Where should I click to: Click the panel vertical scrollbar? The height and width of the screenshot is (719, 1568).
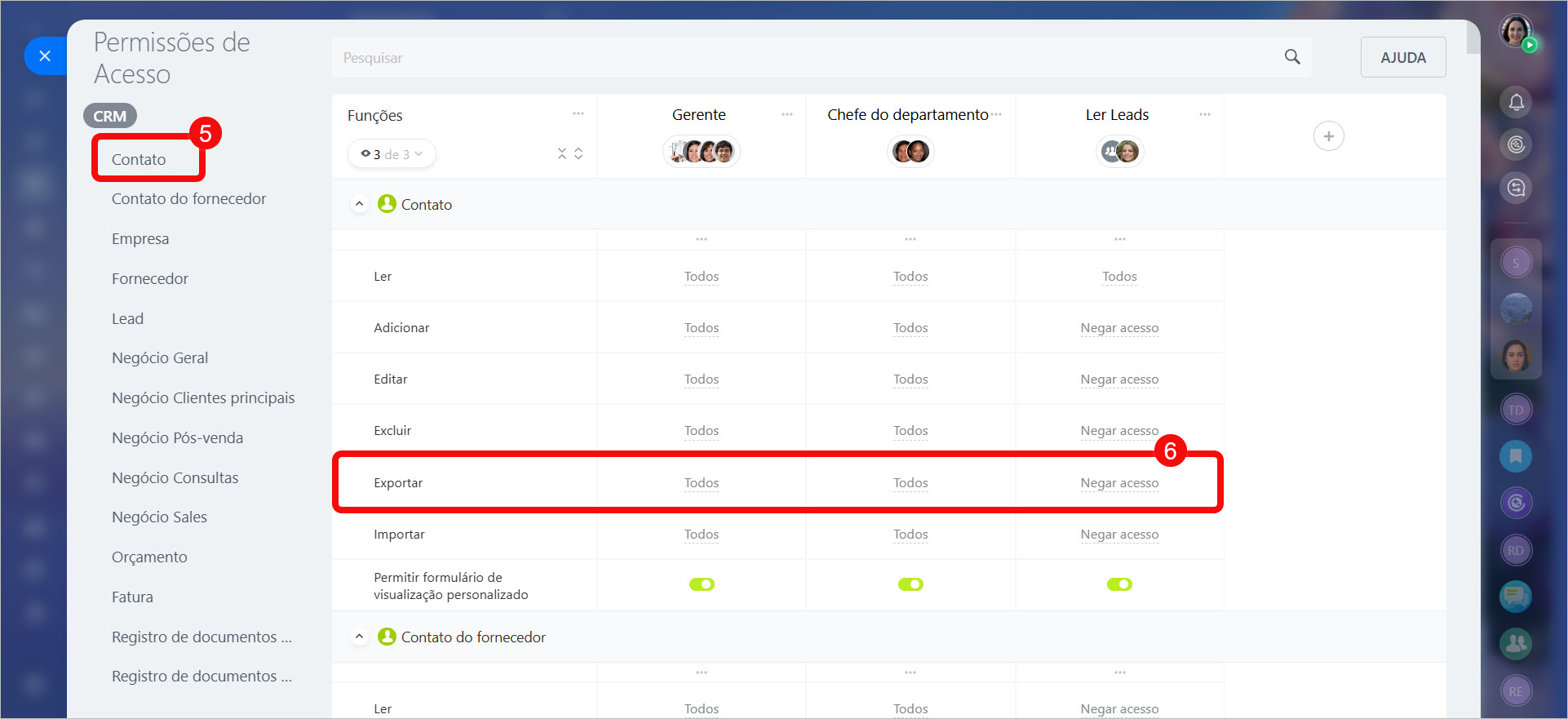tap(1473, 38)
